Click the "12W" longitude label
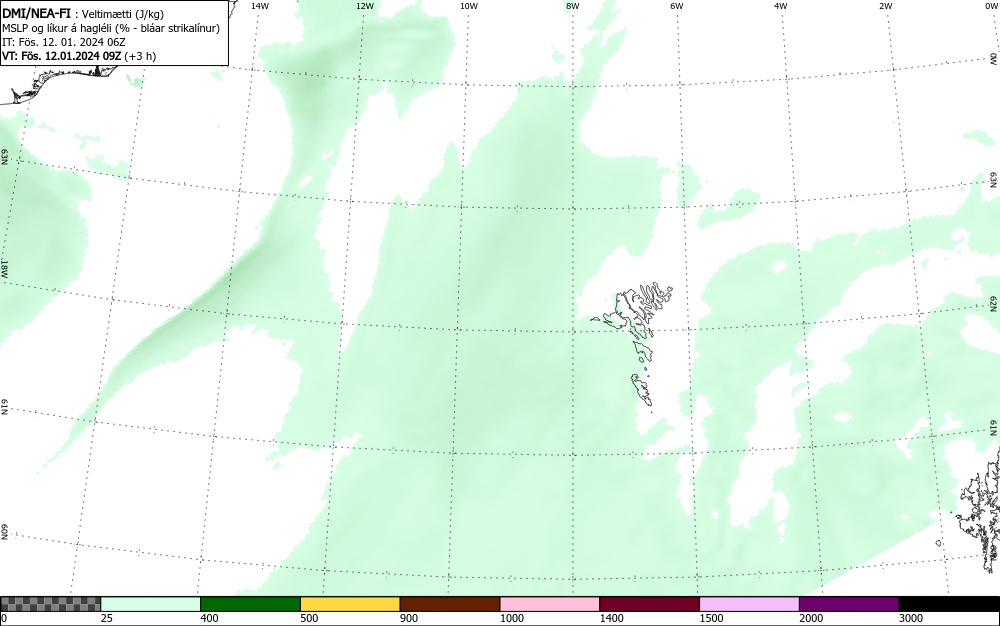Screen dimensions: 1000x626 (x=364, y=6)
